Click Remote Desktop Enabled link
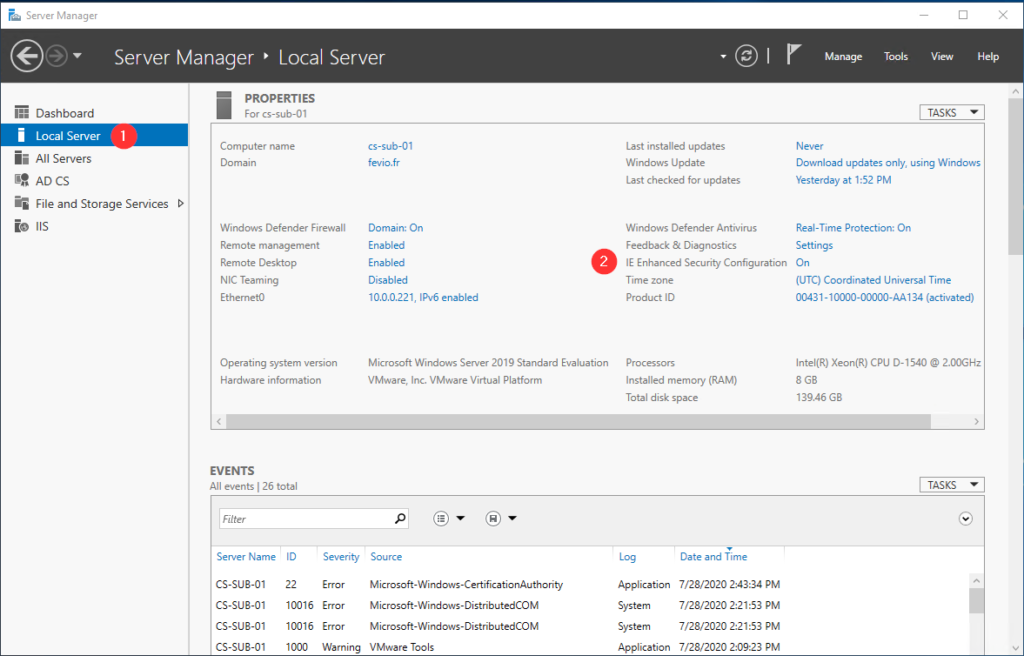This screenshot has height=656, width=1024. click(386, 263)
